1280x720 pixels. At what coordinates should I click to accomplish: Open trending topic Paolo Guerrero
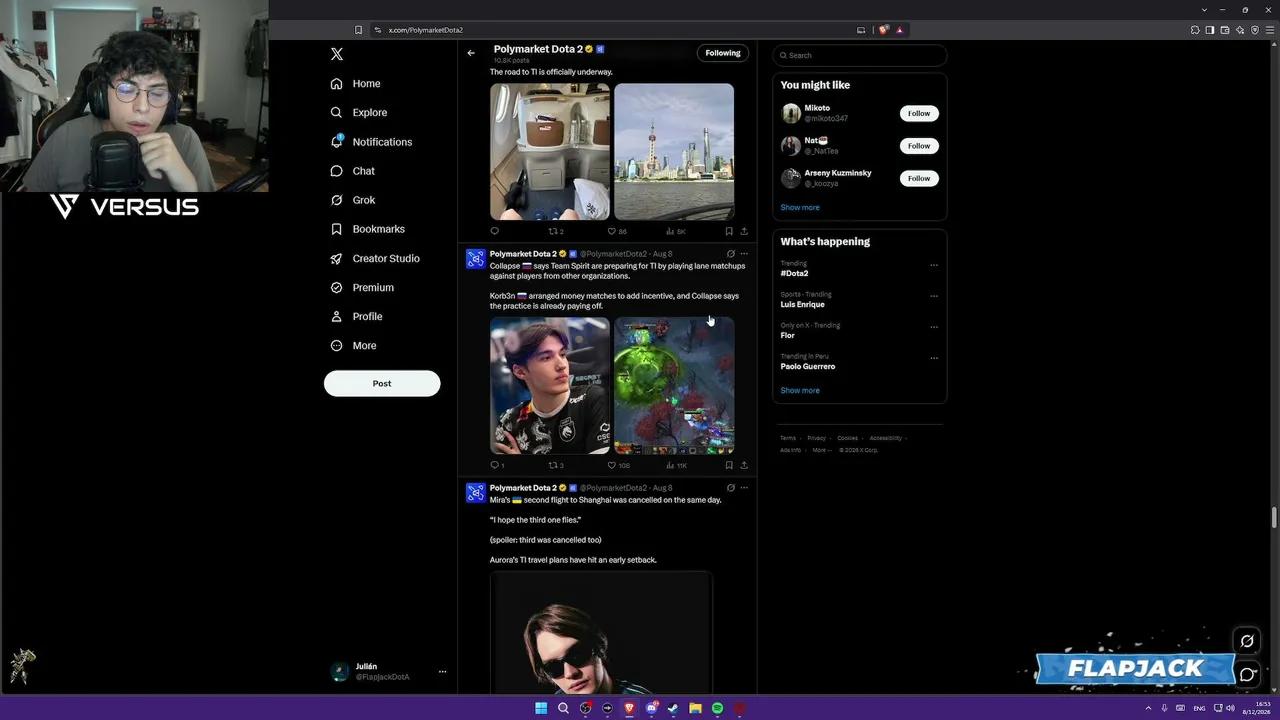(x=807, y=366)
